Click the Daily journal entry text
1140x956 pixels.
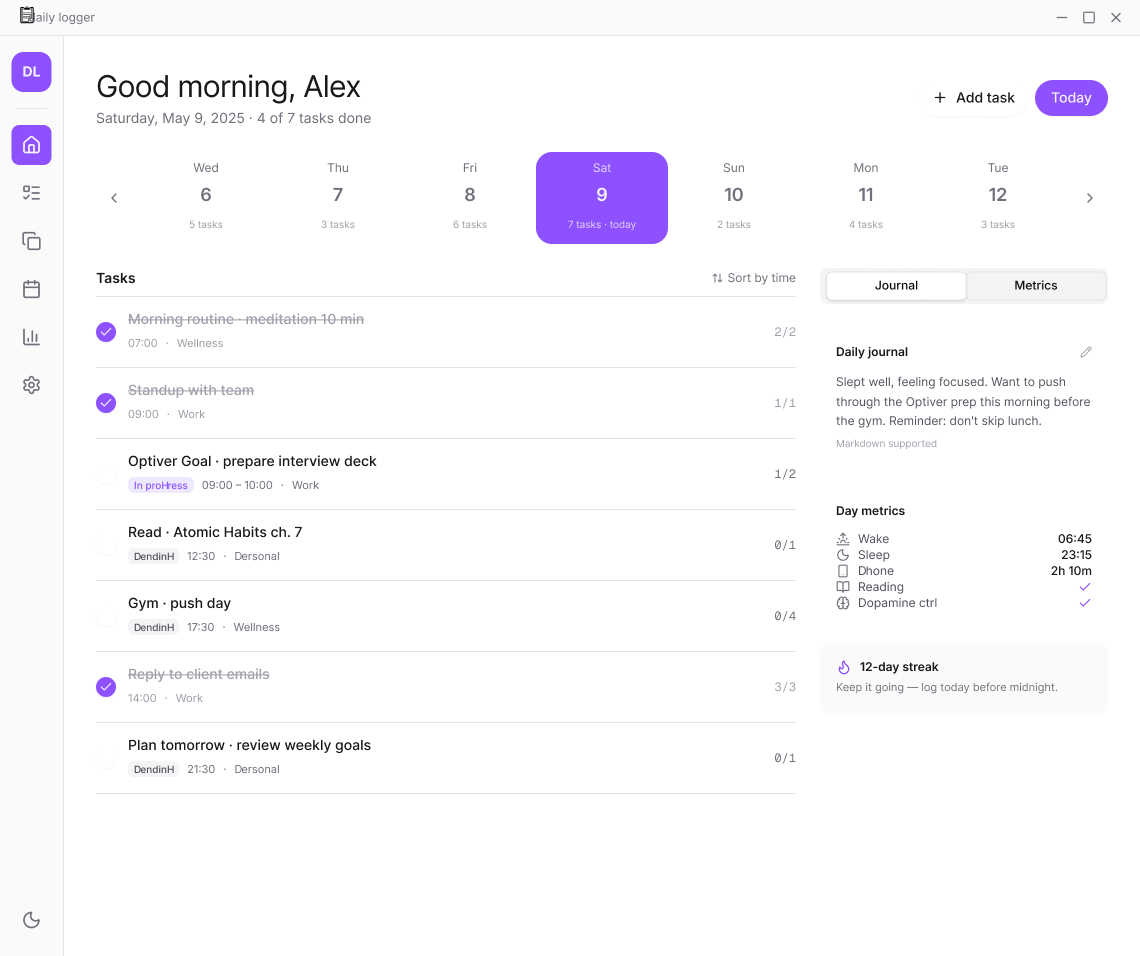[x=963, y=401]
